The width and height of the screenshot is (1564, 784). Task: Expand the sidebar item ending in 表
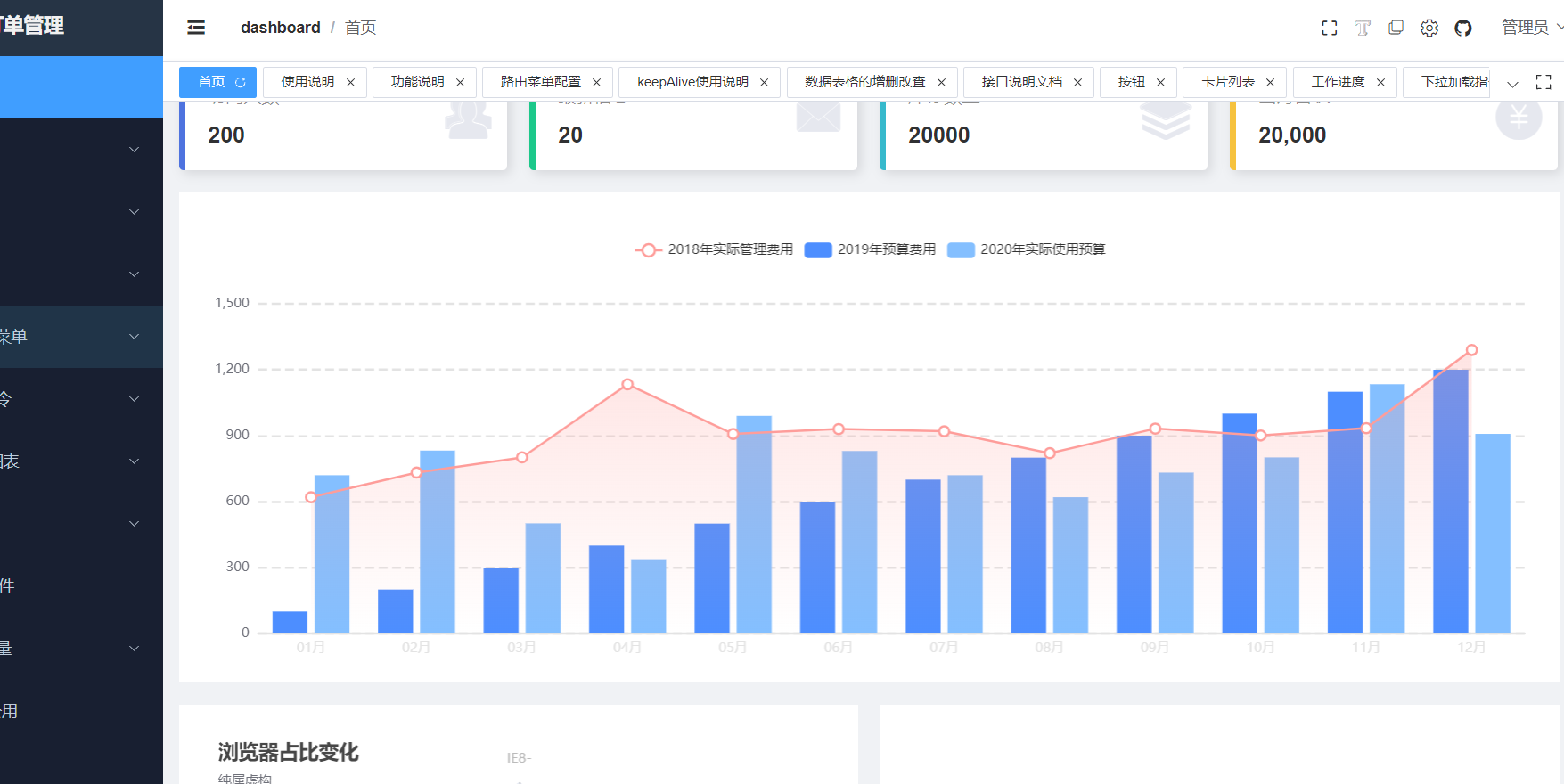click(81, 461)
